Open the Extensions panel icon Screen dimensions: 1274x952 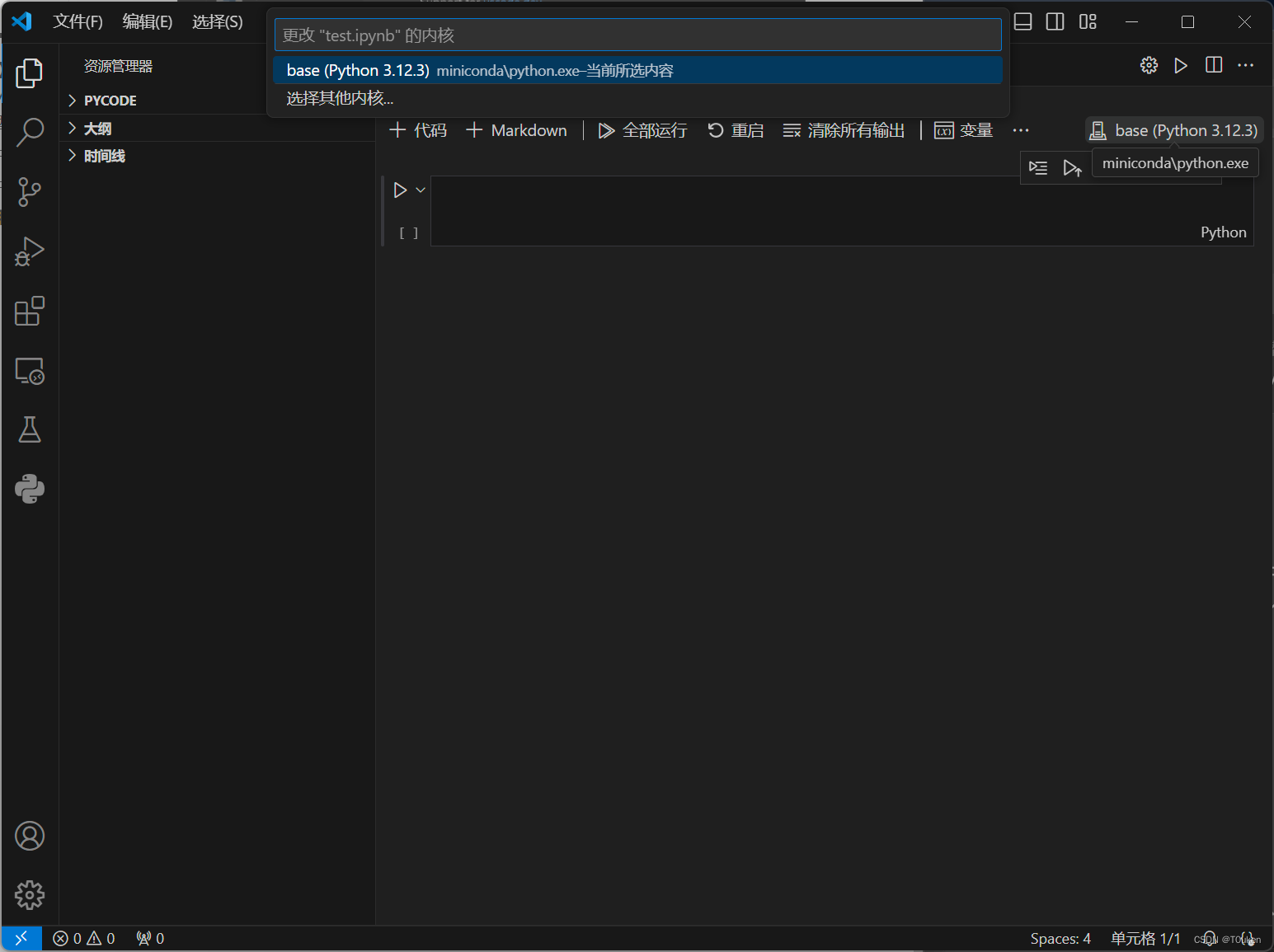30,311
